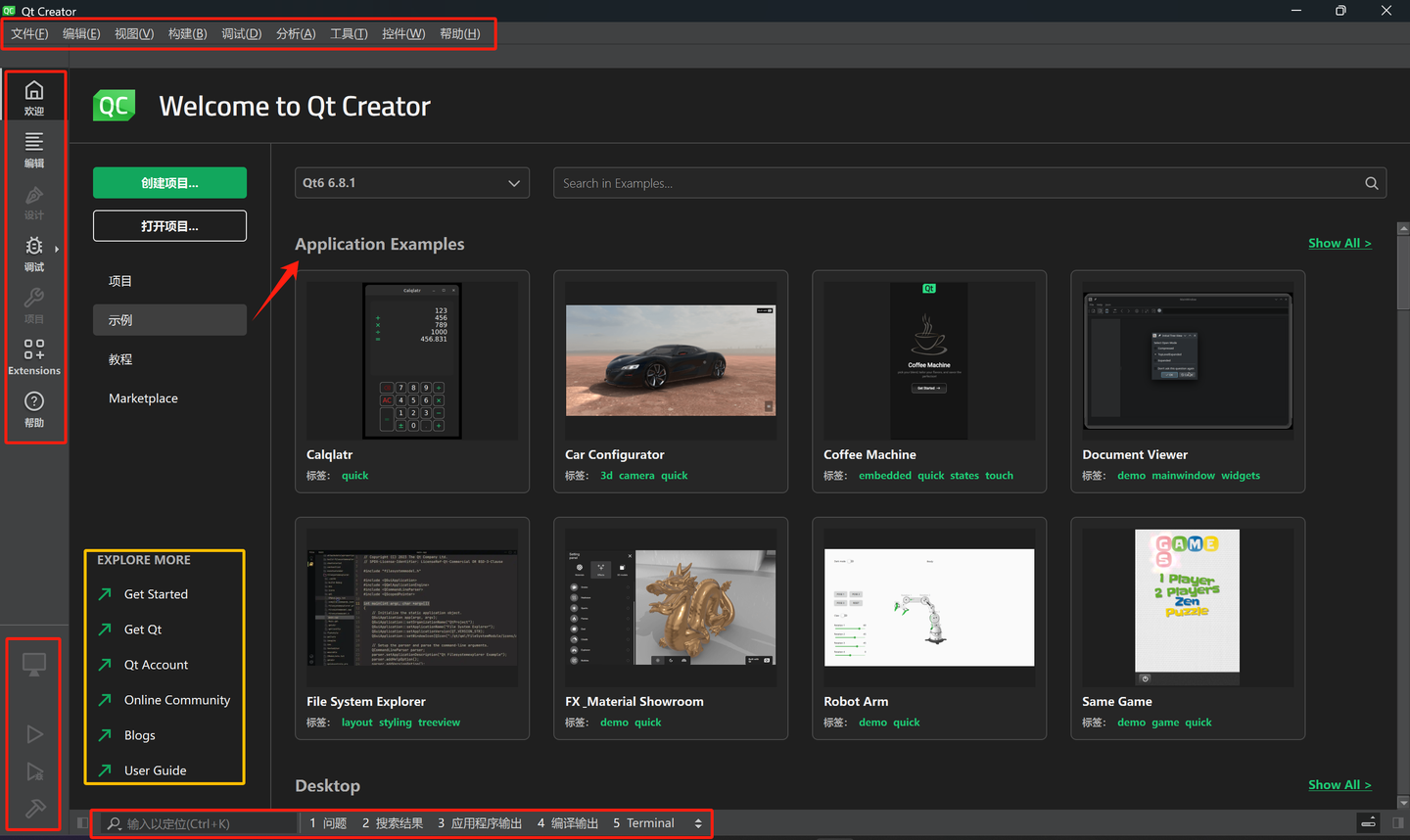Click the Build hammer icon

pos(34,809)
